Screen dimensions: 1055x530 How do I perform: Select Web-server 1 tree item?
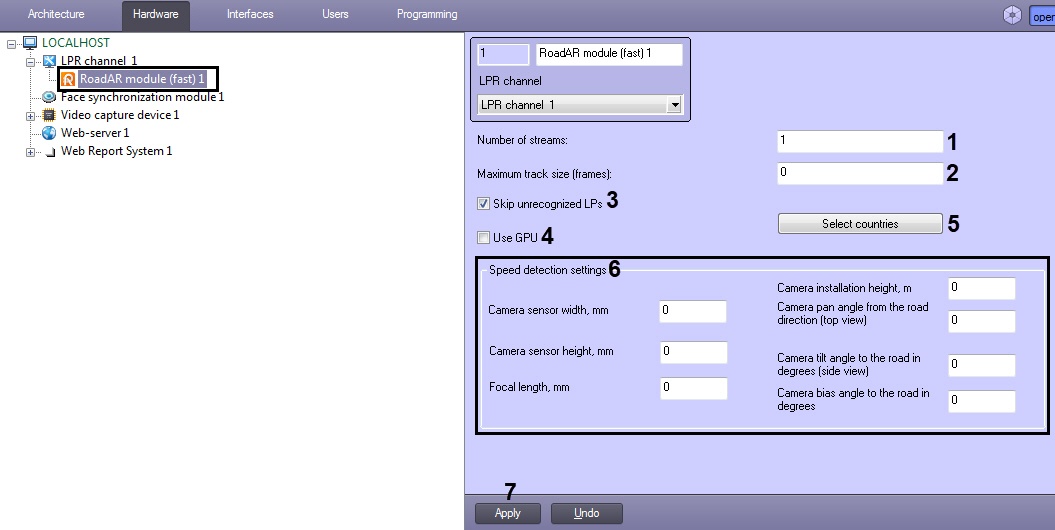point(95,133)
